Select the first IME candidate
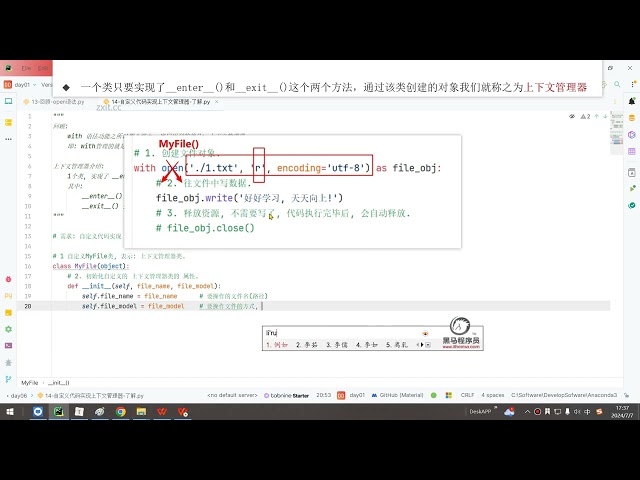The height and width of the screenshot is (480, 640). pos(277,345)
